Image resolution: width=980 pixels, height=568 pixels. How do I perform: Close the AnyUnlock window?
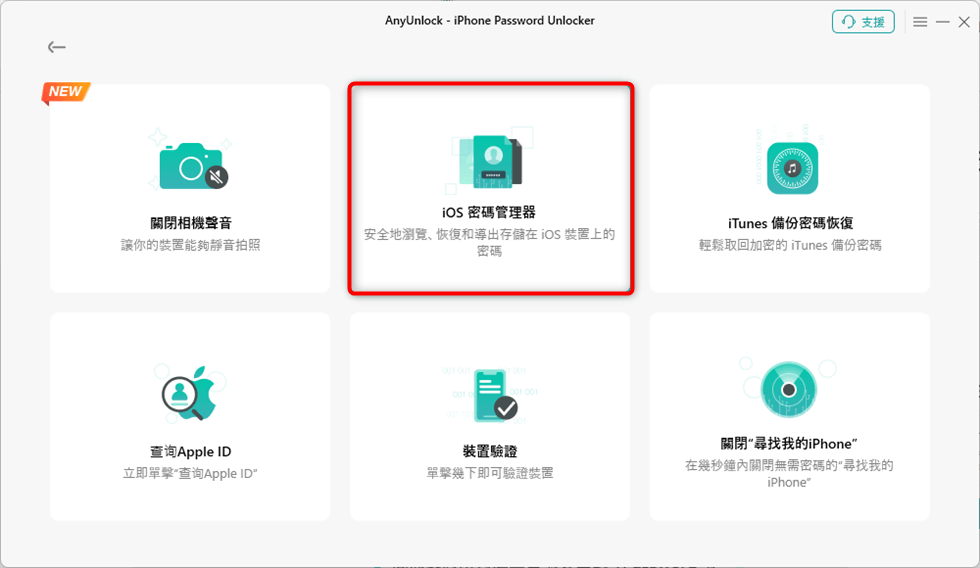pyautogui.click(x=964, y=22)
